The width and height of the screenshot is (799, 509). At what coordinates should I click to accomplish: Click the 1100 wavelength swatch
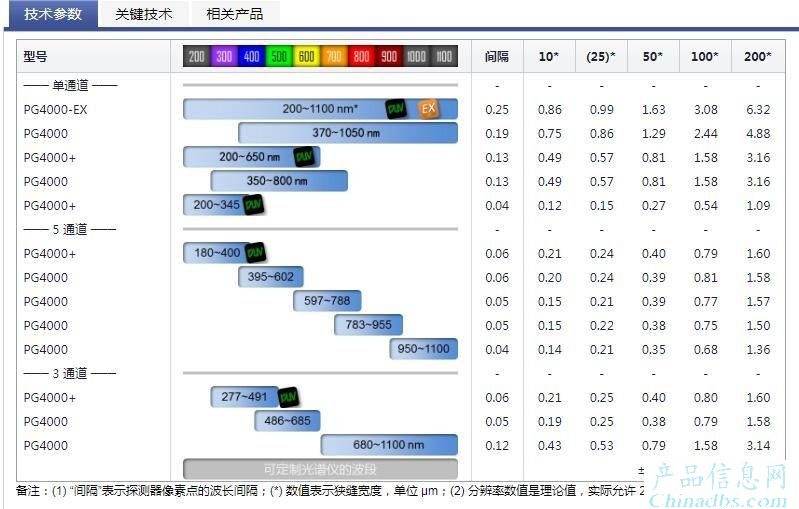click(x=444, y=56)
